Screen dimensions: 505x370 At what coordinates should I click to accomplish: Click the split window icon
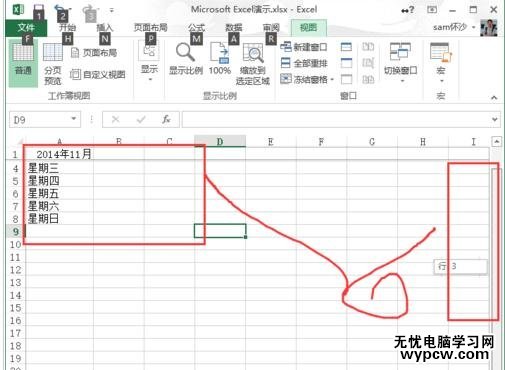346,47
